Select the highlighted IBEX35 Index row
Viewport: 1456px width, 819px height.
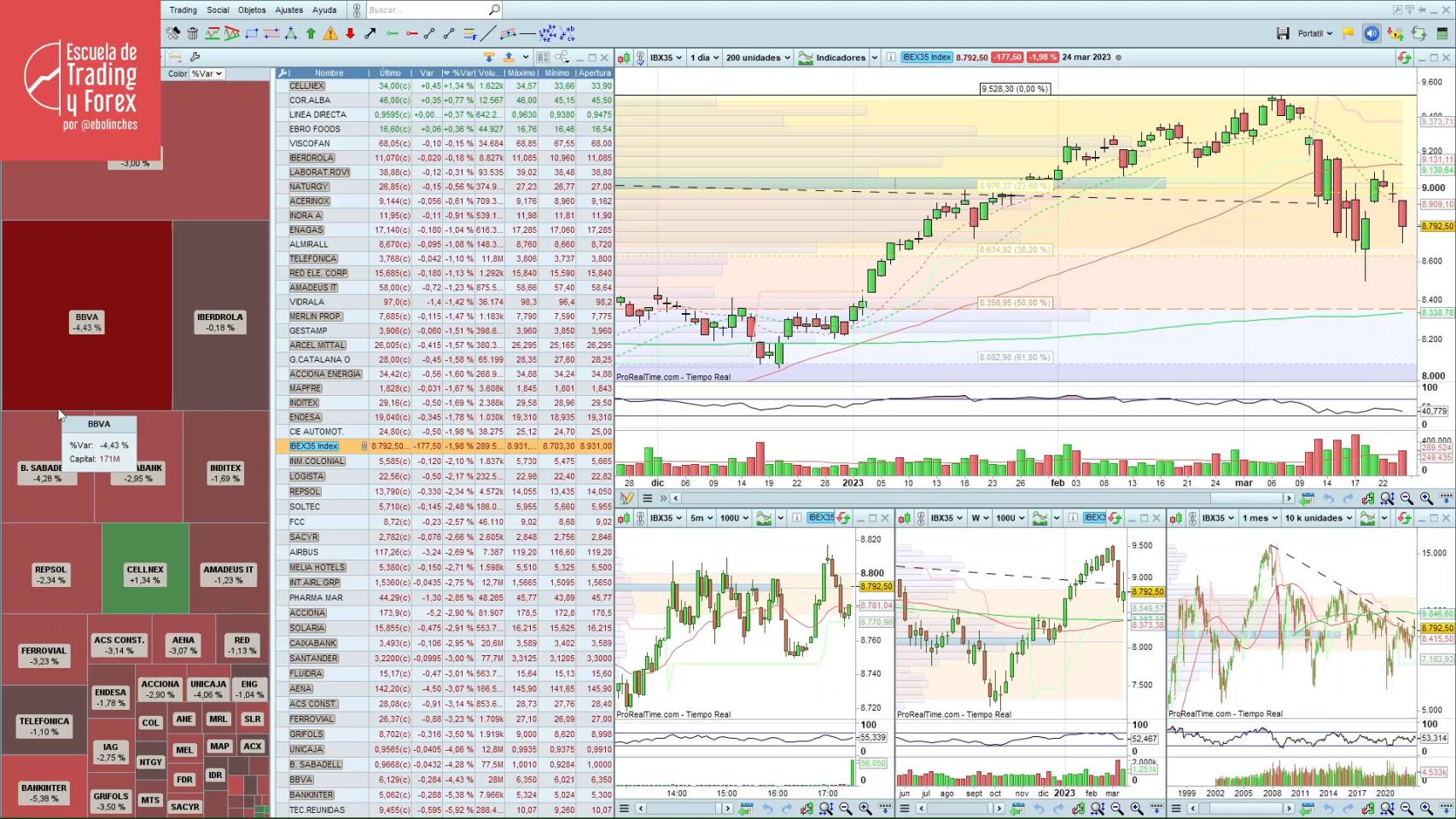(444, 446)
